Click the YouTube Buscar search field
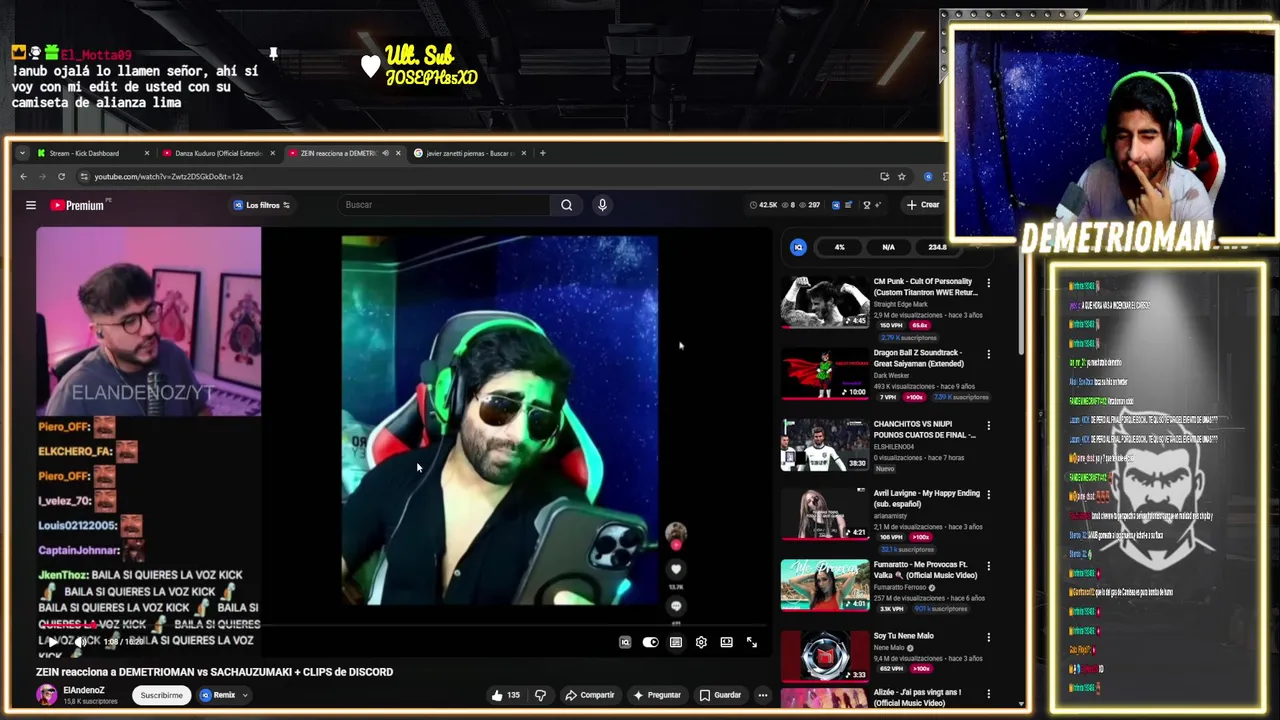This screenshot has width=1280, height=720. 445,205
